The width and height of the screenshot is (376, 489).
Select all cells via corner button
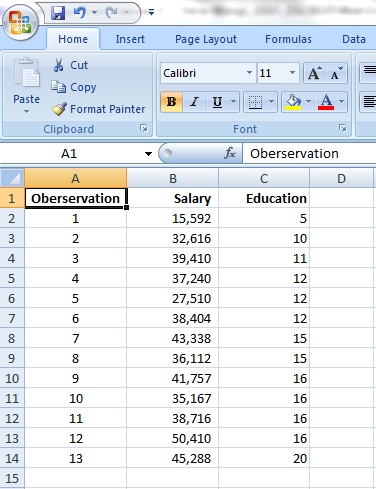[x=12, y=178]
